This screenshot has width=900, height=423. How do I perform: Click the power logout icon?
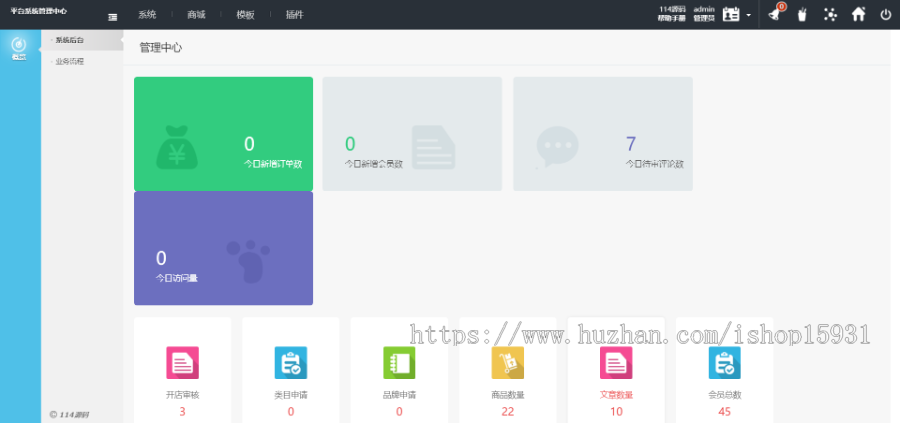[x=886, y=14]
